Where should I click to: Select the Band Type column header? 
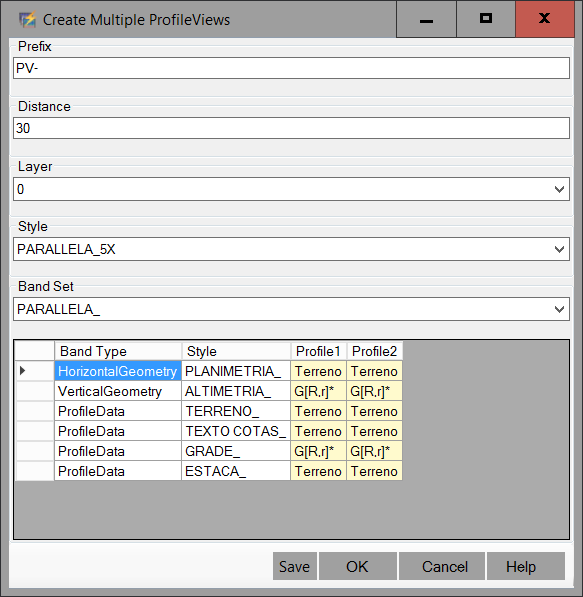tap(118, 351)
